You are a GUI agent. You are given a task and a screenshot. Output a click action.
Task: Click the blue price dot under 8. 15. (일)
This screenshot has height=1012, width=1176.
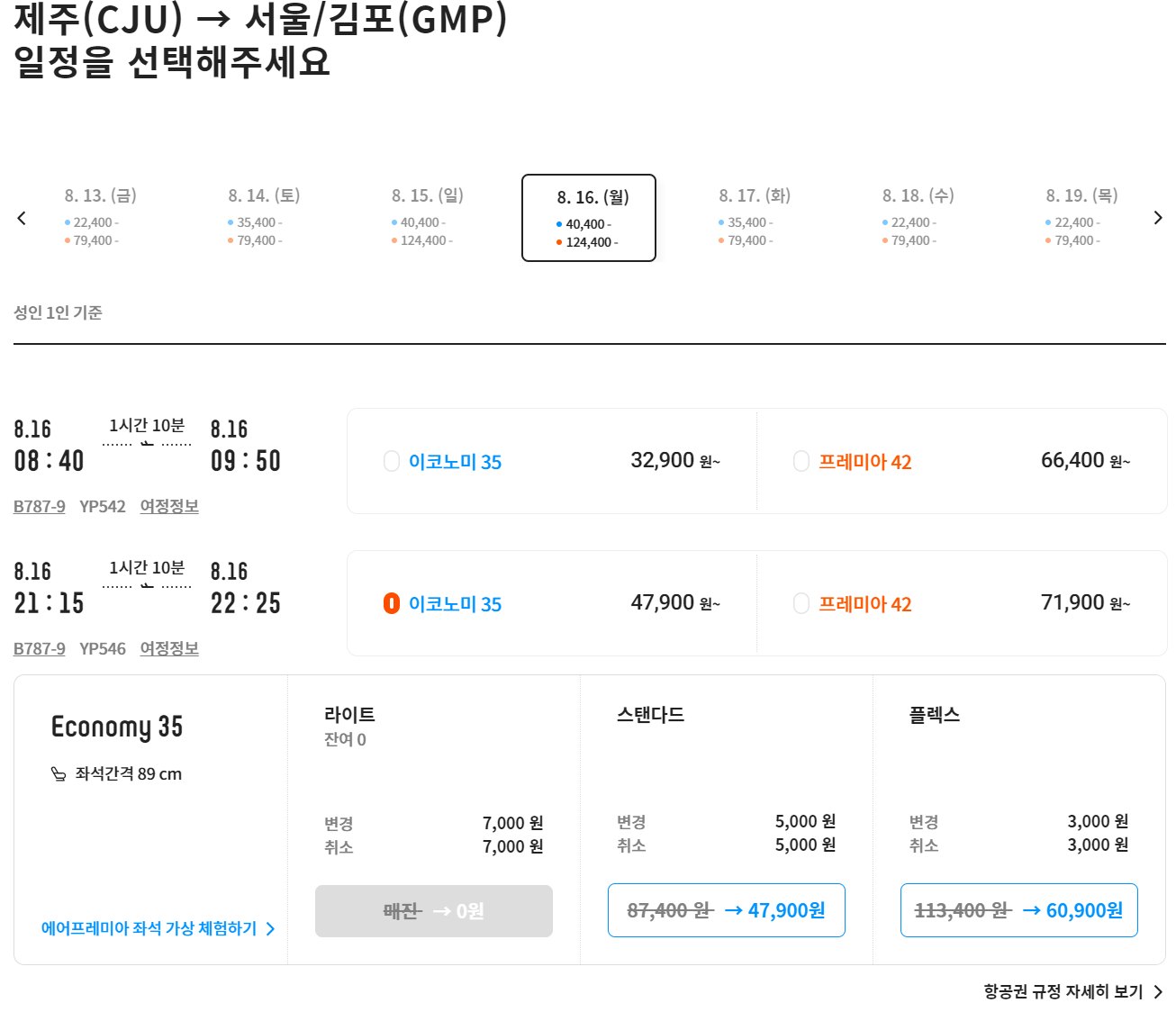point(393,221)
